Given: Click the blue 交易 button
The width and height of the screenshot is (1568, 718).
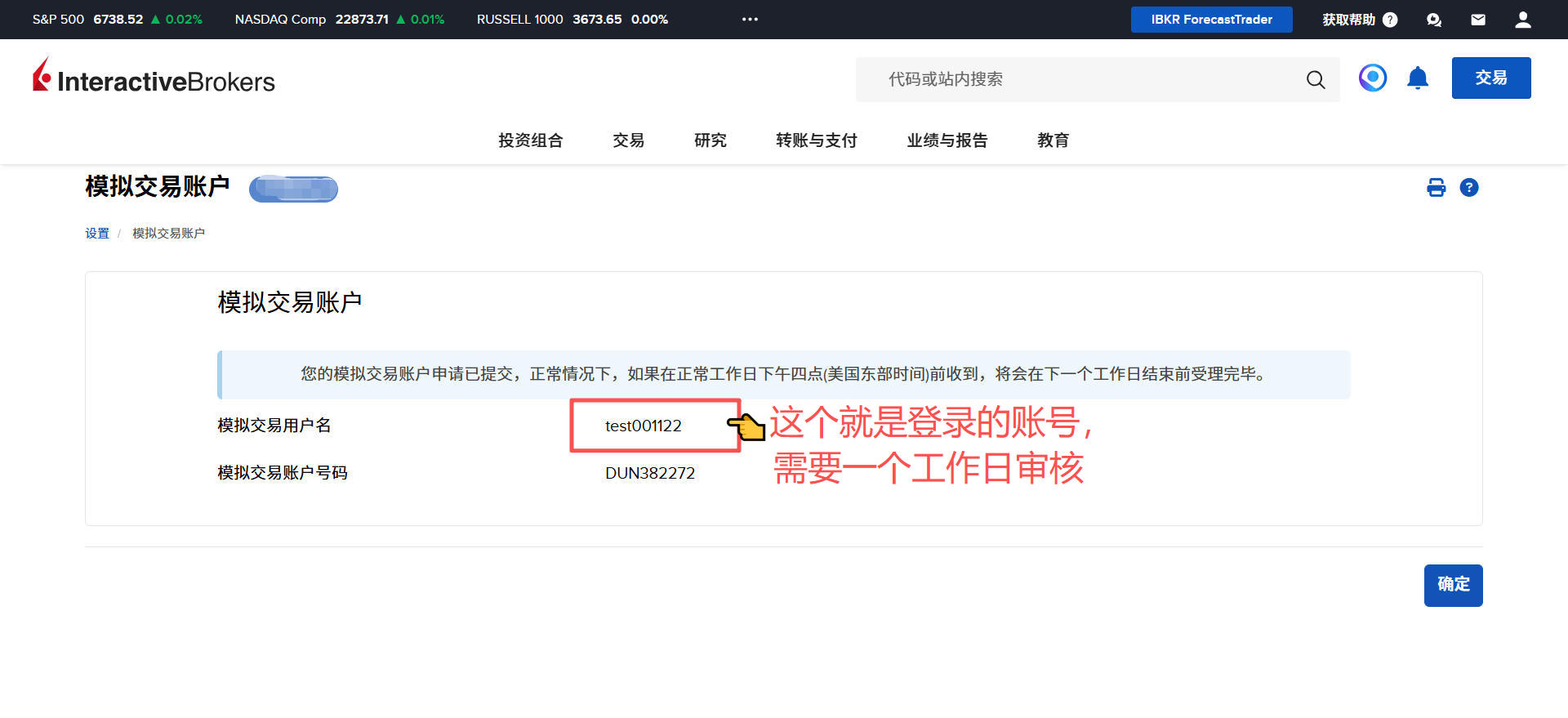Looking at the screenshot, I should point(1490,78).
